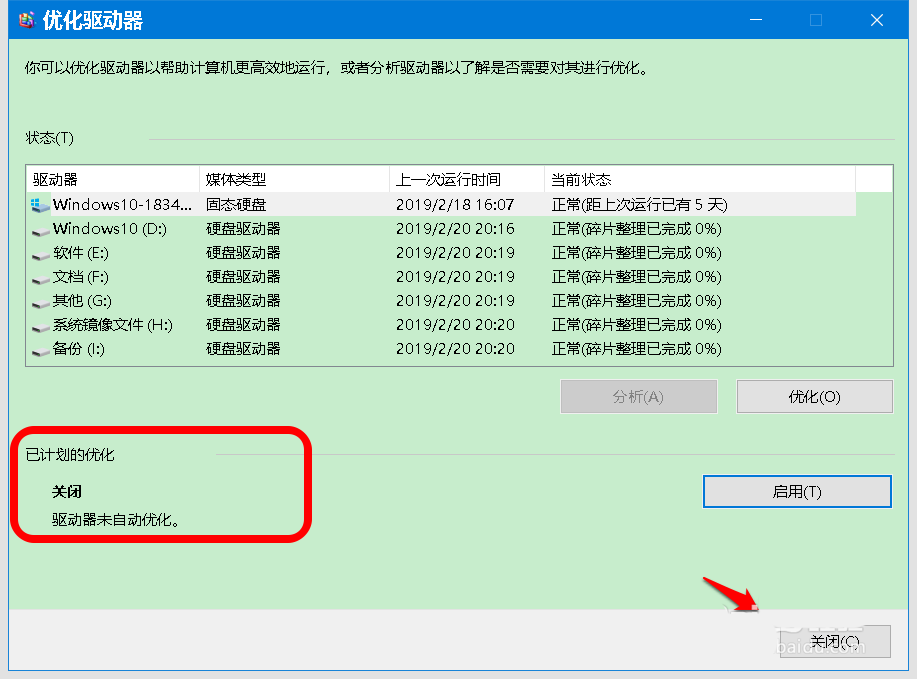Click the 优化(O) button
The image size is (917, 679).
[x=815, y=397]
